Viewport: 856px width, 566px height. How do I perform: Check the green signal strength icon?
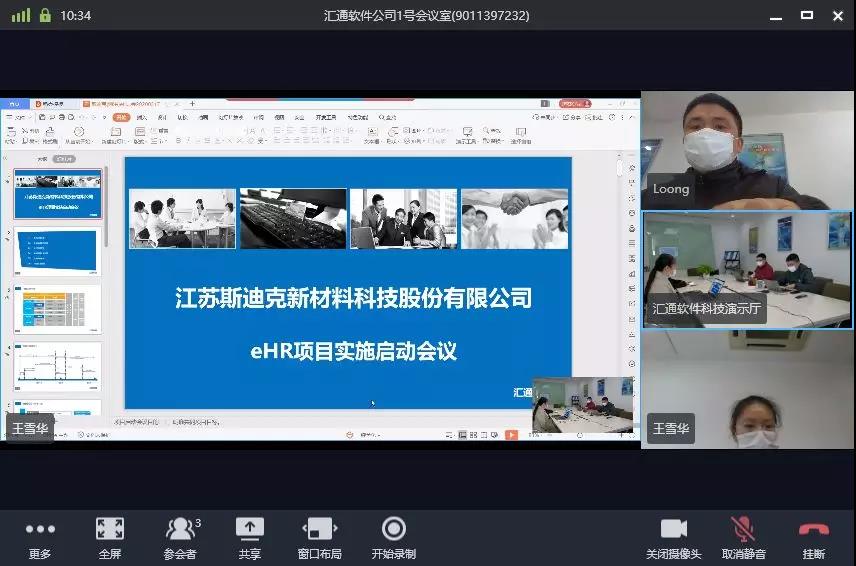coord(21,15)
